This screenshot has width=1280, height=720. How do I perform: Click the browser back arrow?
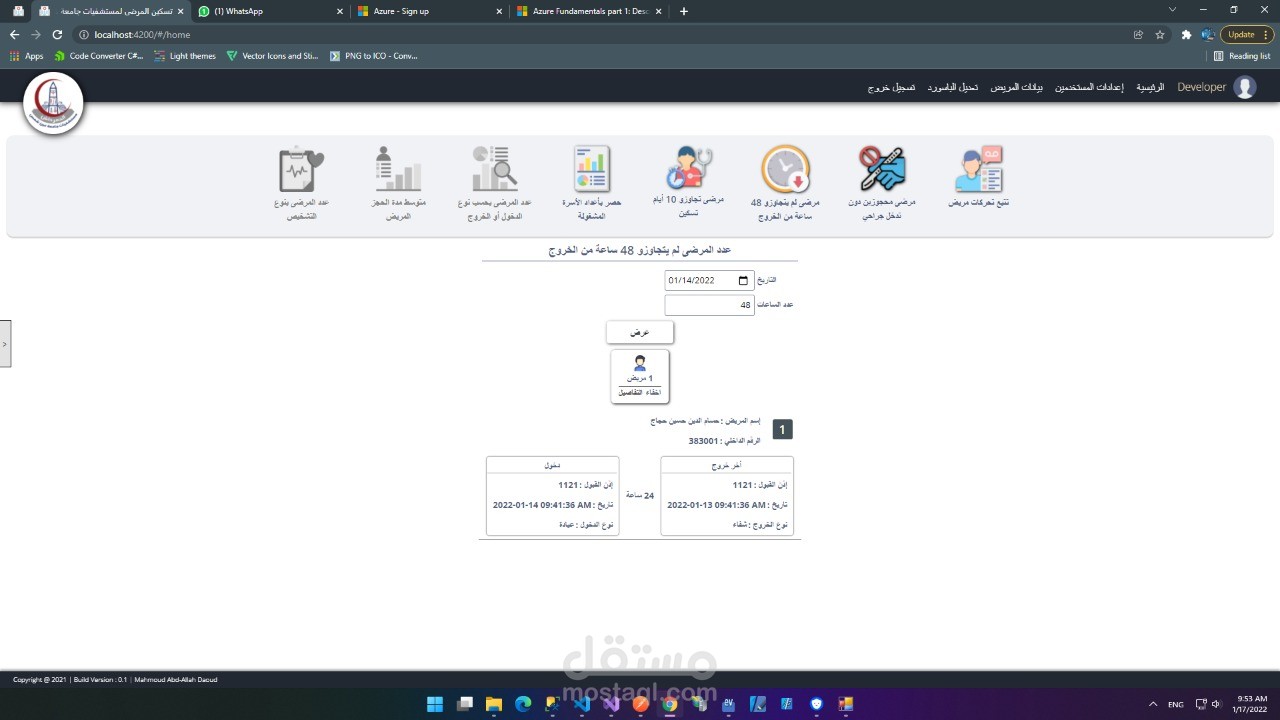(14, 34)
